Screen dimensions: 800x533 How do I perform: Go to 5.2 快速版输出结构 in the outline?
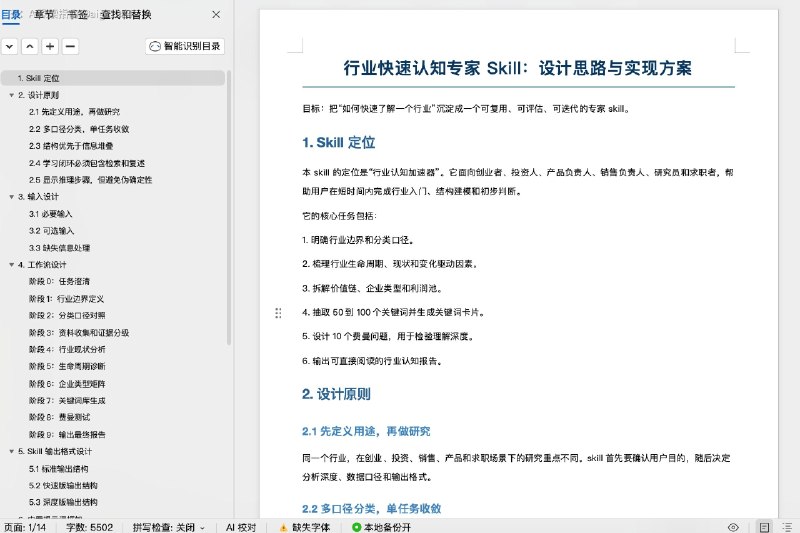tap(63, 486)
